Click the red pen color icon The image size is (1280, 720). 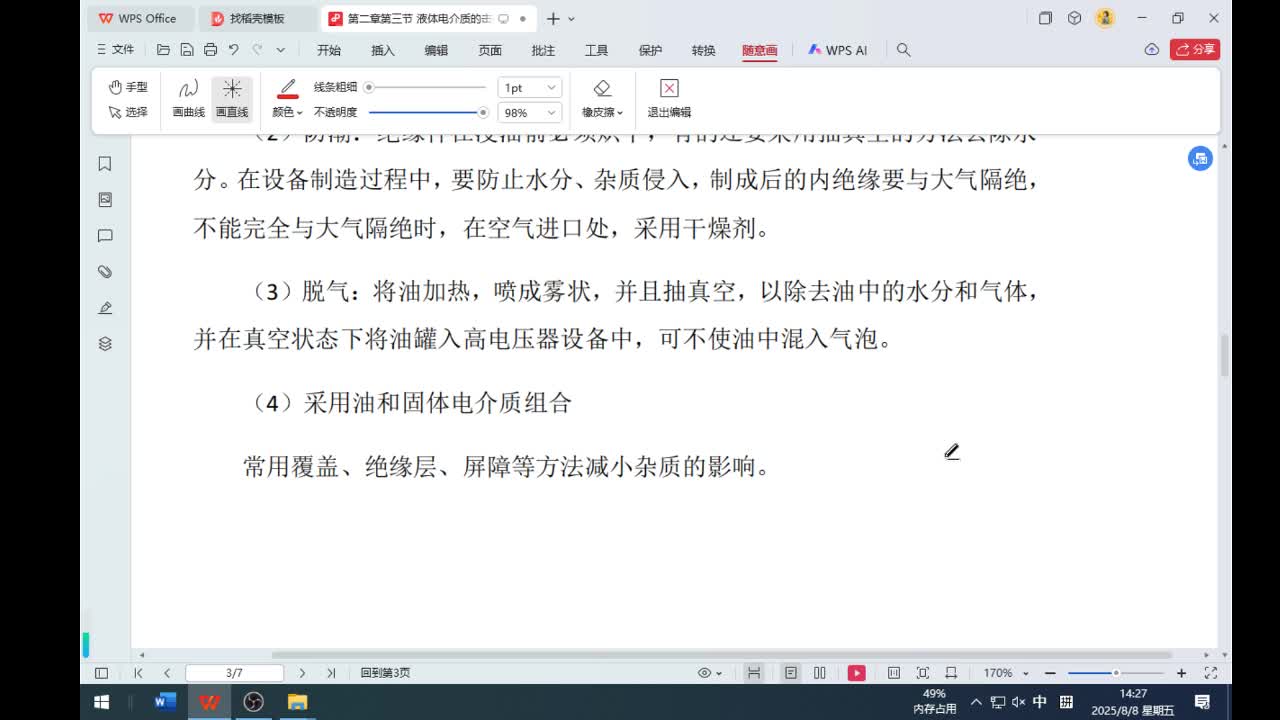pos(287,89)
